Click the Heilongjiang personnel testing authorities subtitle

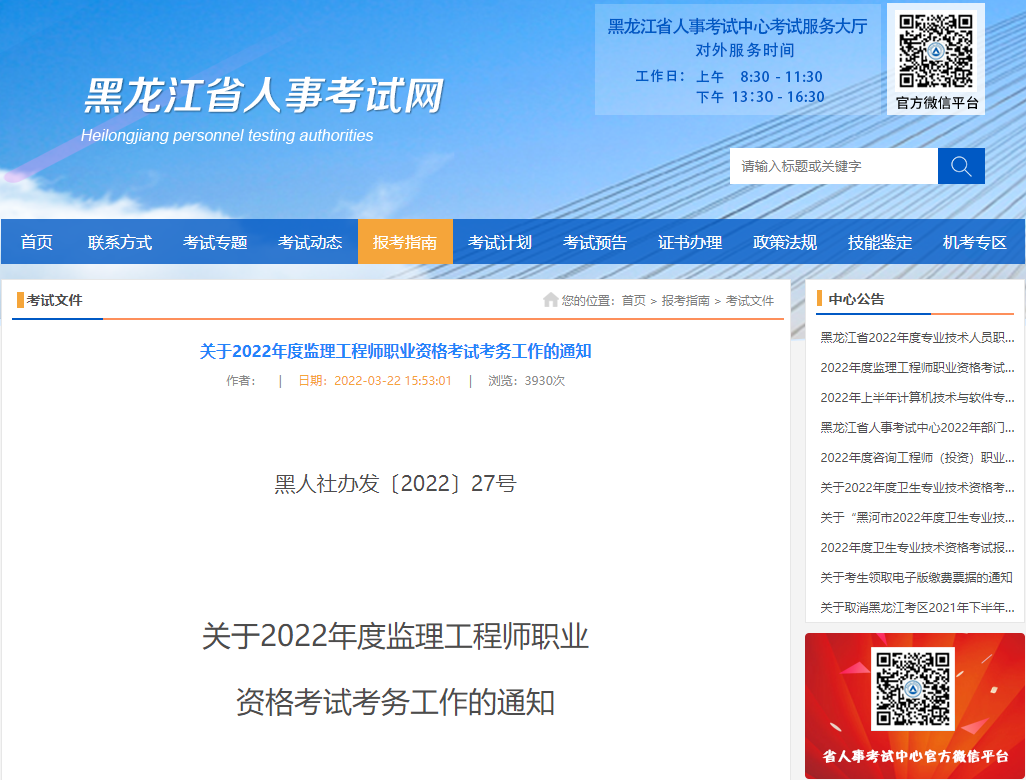[227, 135]
